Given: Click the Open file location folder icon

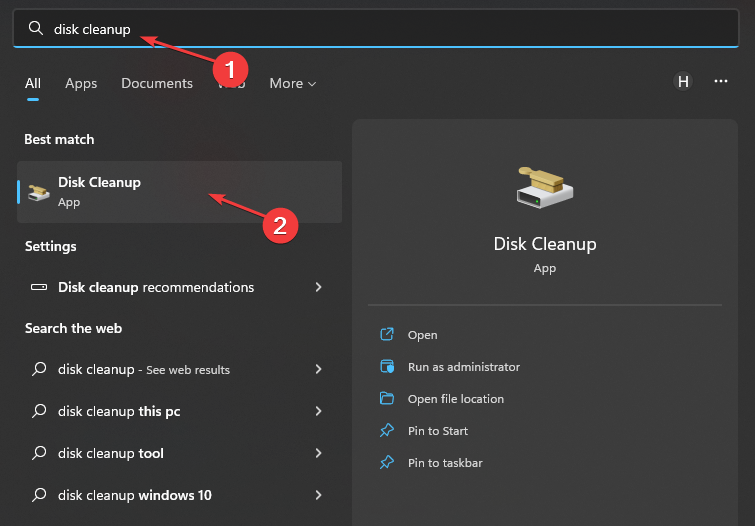Looking at the screenshot, I should [x=387, y=398].
